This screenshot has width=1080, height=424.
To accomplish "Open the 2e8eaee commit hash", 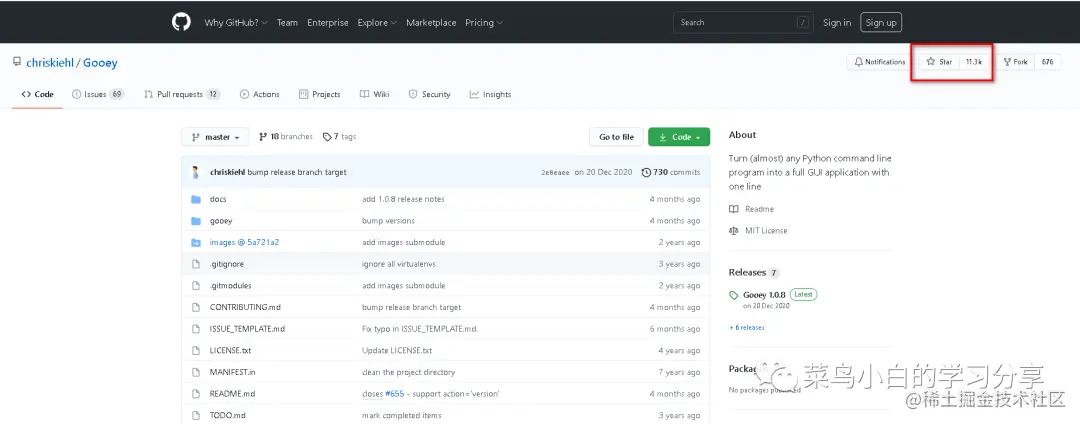I will (x=555, y=173).
